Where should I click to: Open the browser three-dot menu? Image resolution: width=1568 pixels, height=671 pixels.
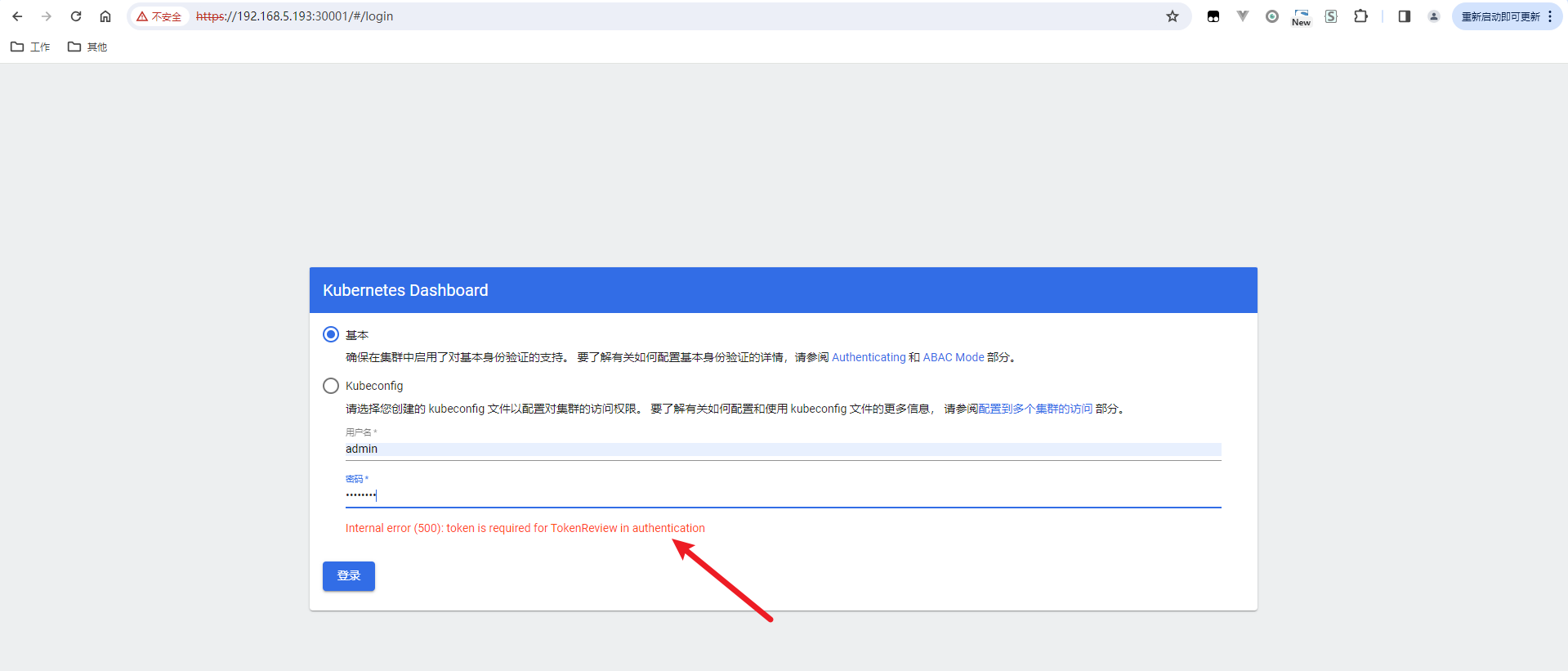[x=1550, y=16]
